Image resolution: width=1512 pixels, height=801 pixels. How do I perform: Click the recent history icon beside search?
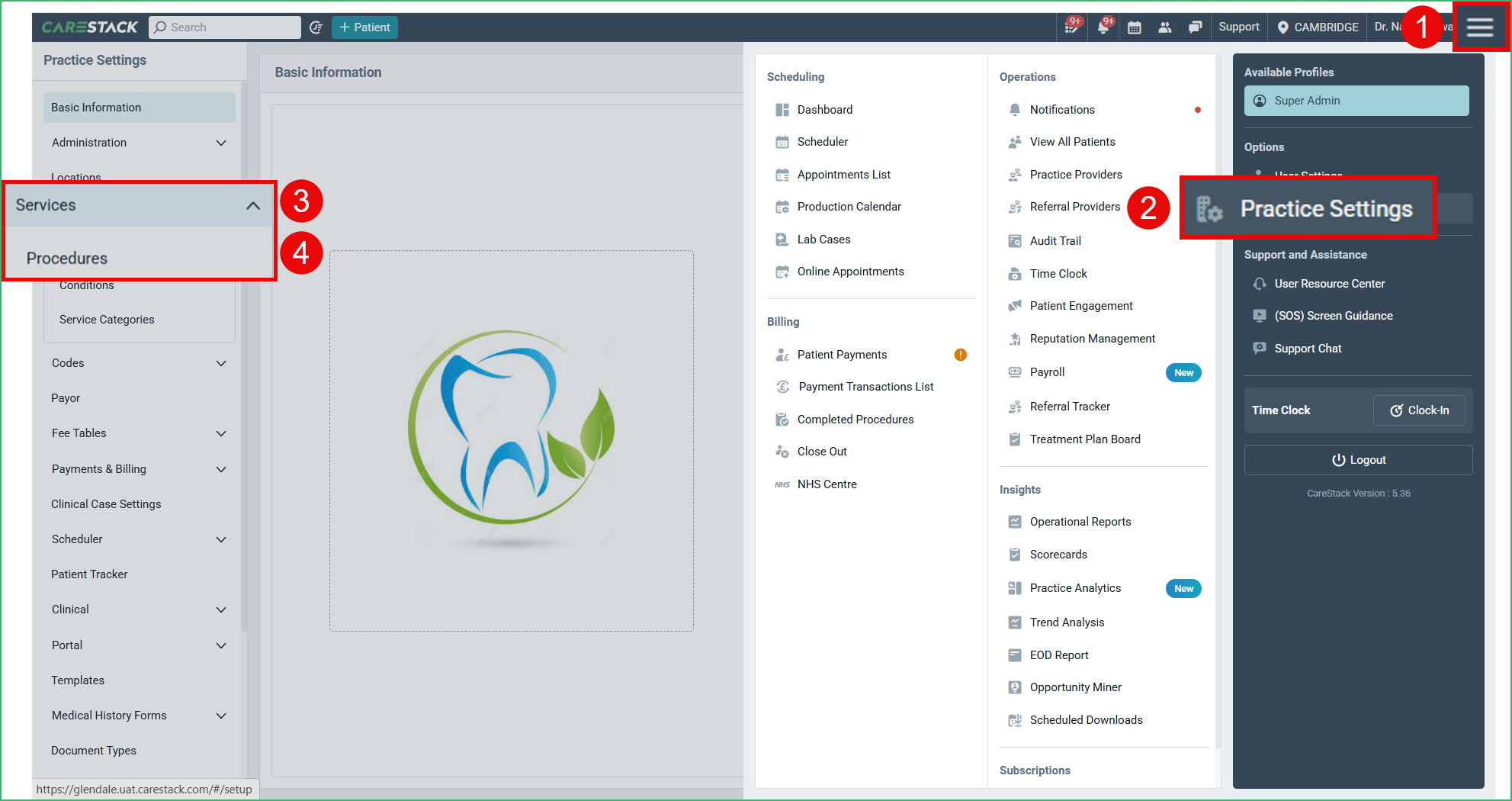click(316, 27)
